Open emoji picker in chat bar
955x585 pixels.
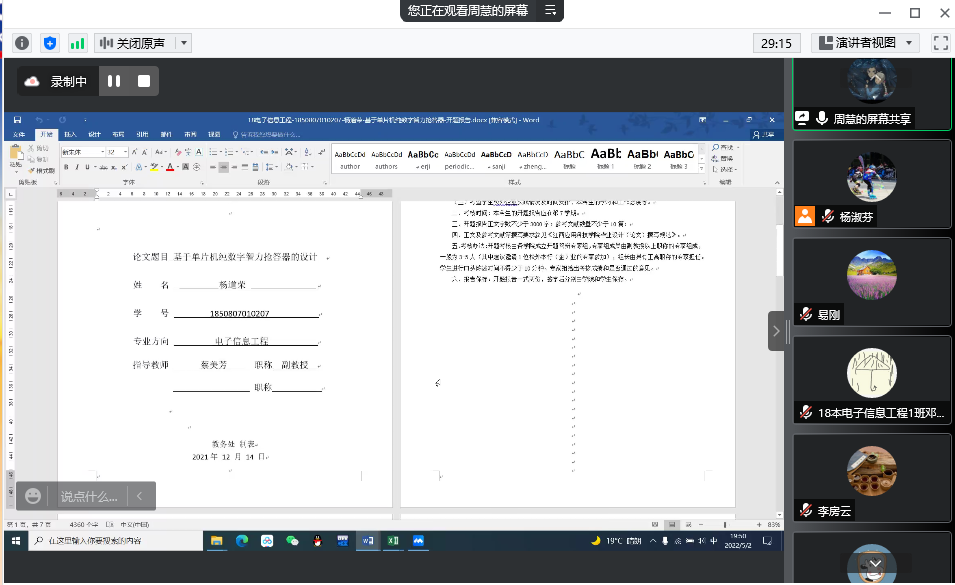(34, 495)
